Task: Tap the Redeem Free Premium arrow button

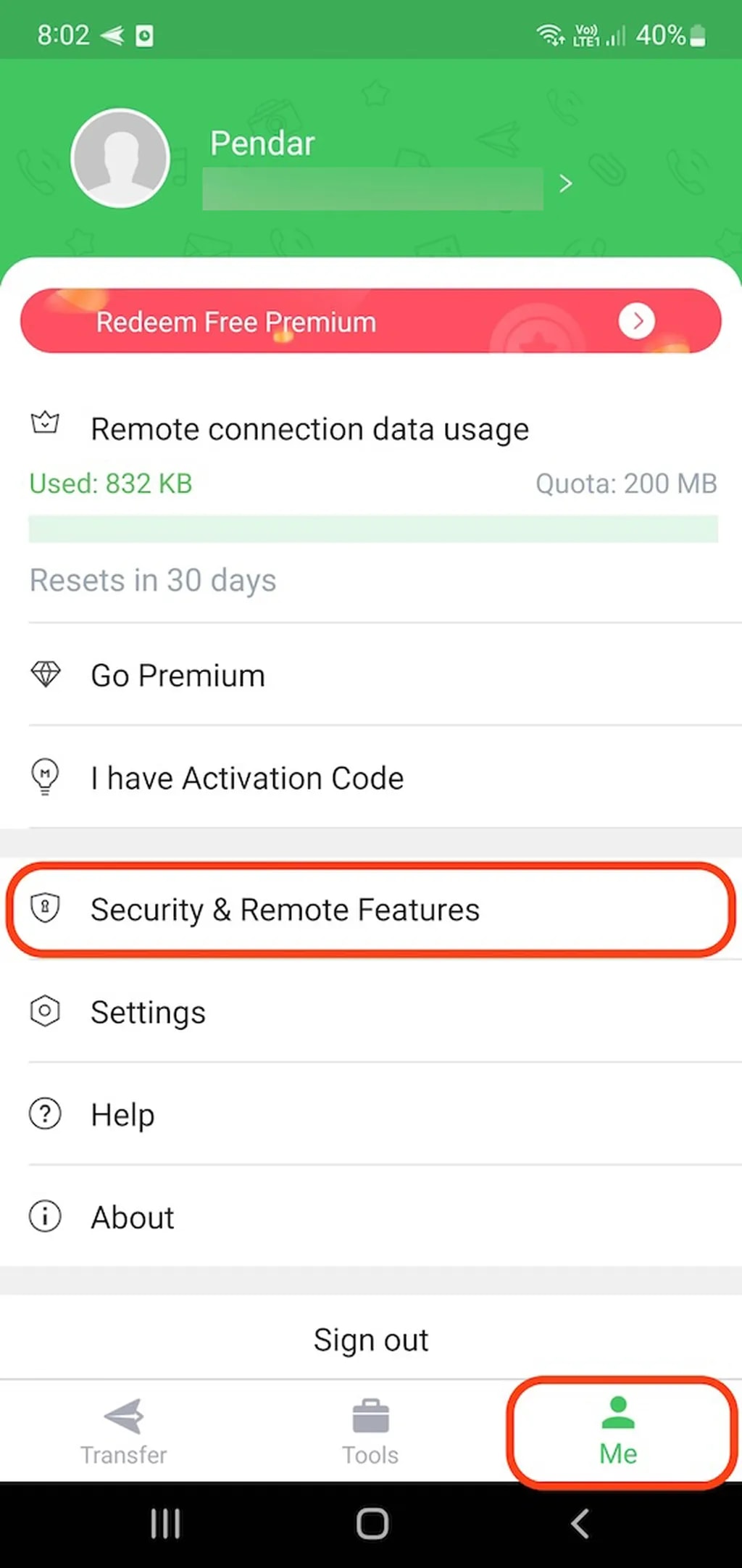Action: 636,321
